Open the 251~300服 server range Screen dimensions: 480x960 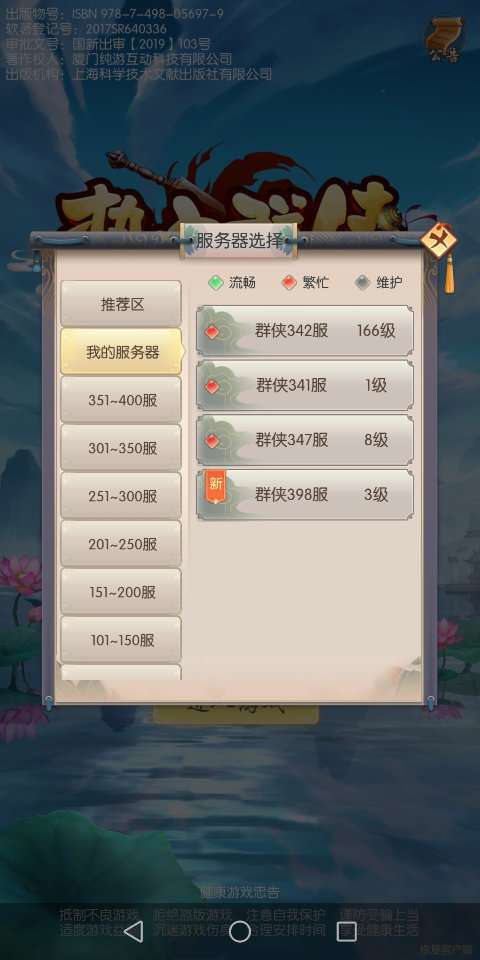click(x=121, y=497)
